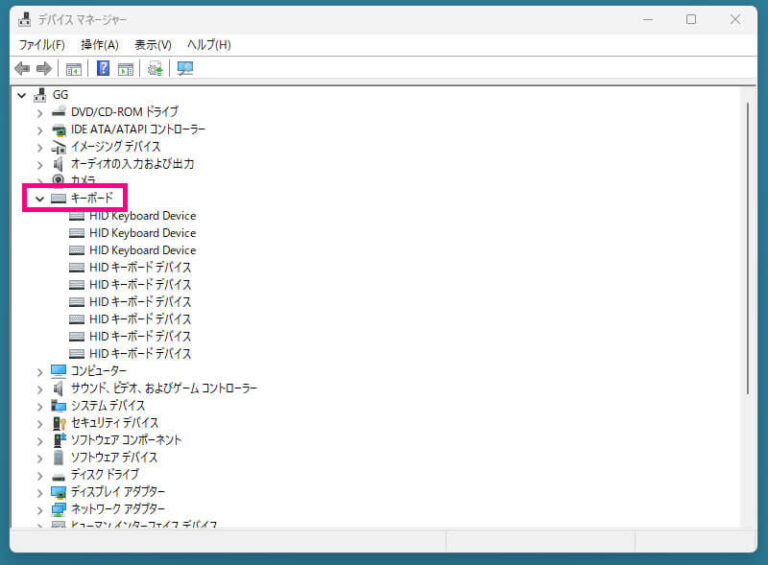Click the コンピューター monitor icon
The width and height of the screenshot is (768, 565).
[x=58, y=371]
